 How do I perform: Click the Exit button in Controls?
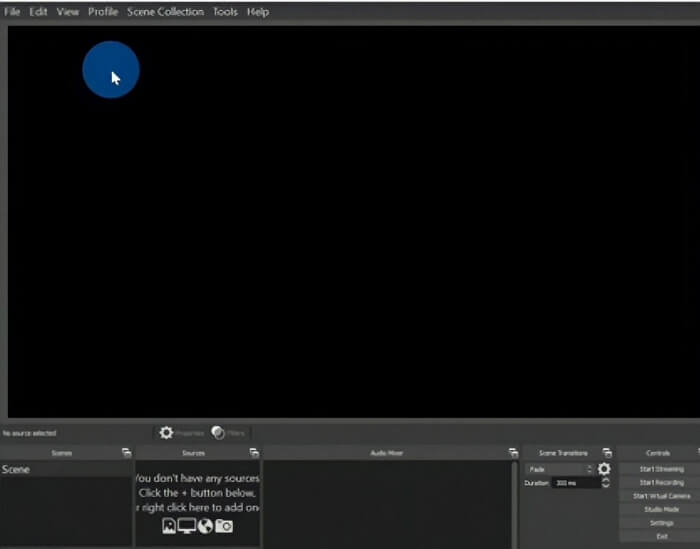pyautogui.click(x=662, y=536)
